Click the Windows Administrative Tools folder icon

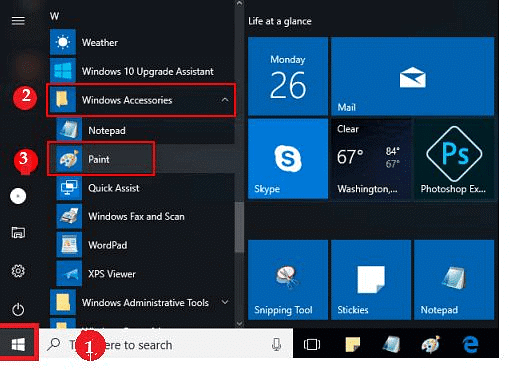click(x=63, y=302)
